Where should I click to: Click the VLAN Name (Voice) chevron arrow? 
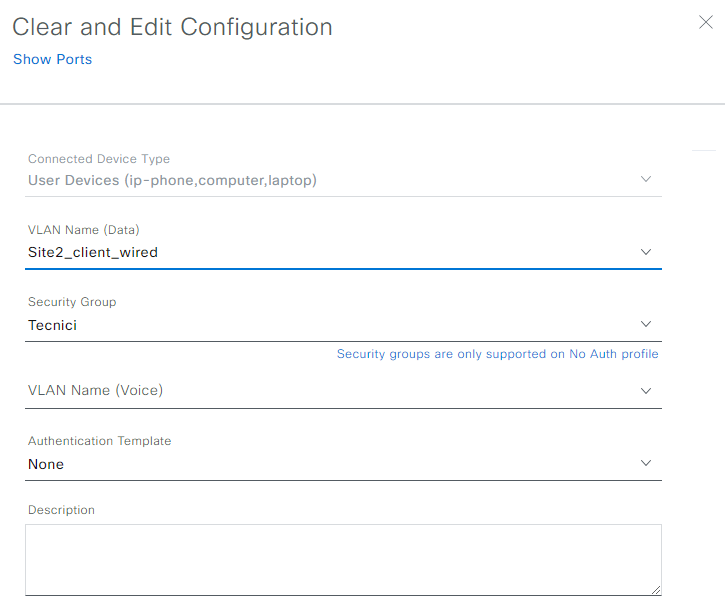click(646, 390)
